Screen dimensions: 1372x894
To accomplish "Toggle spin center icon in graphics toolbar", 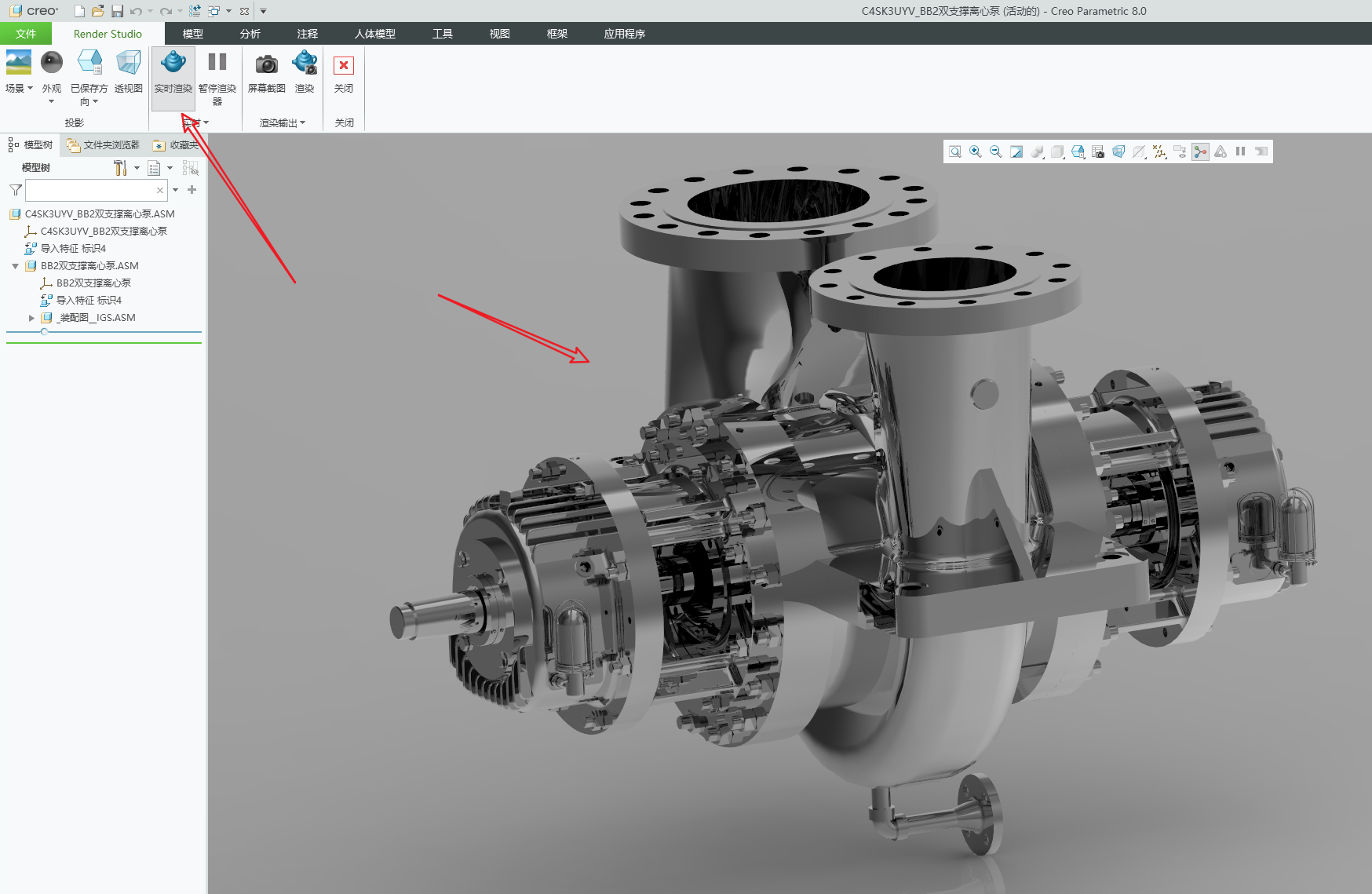I will point(1200,151).
